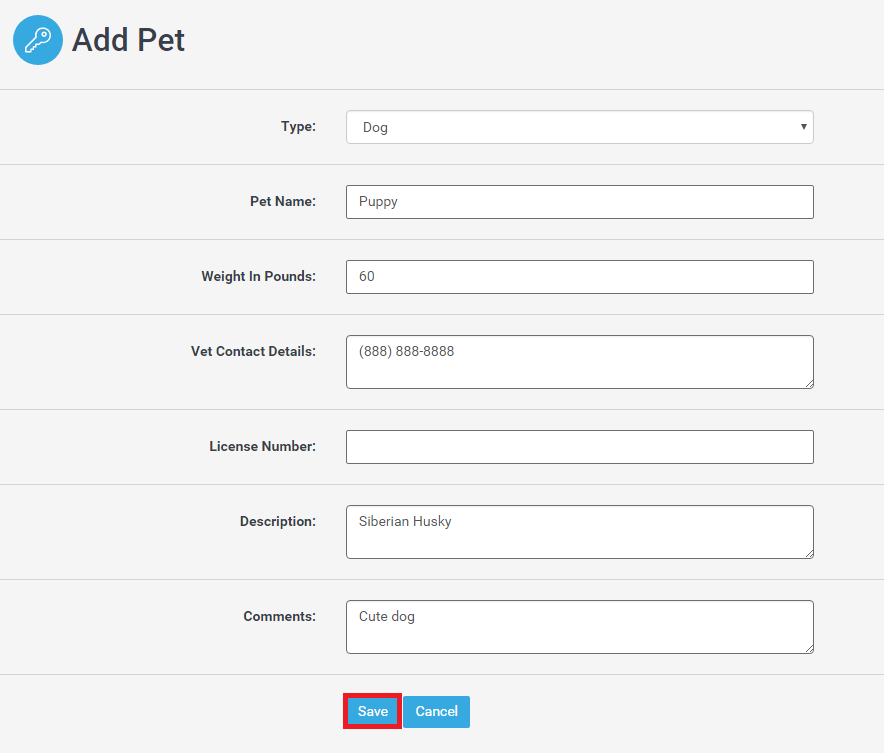Image resolution: width=884 pixels, height=753 pixels.
Task: Click the Type label
Action: point(298,127)
